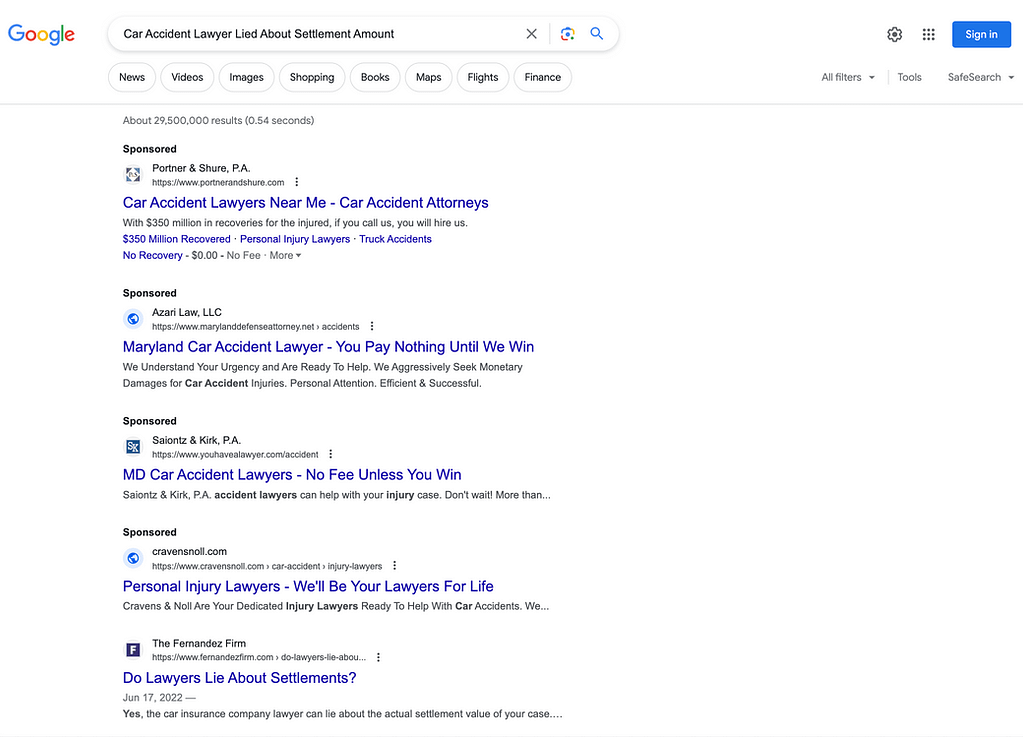Screen dimensions: 1023x737
Task: Open the Do Lawyers Lie About Settlements link
Action: [239, 677]
